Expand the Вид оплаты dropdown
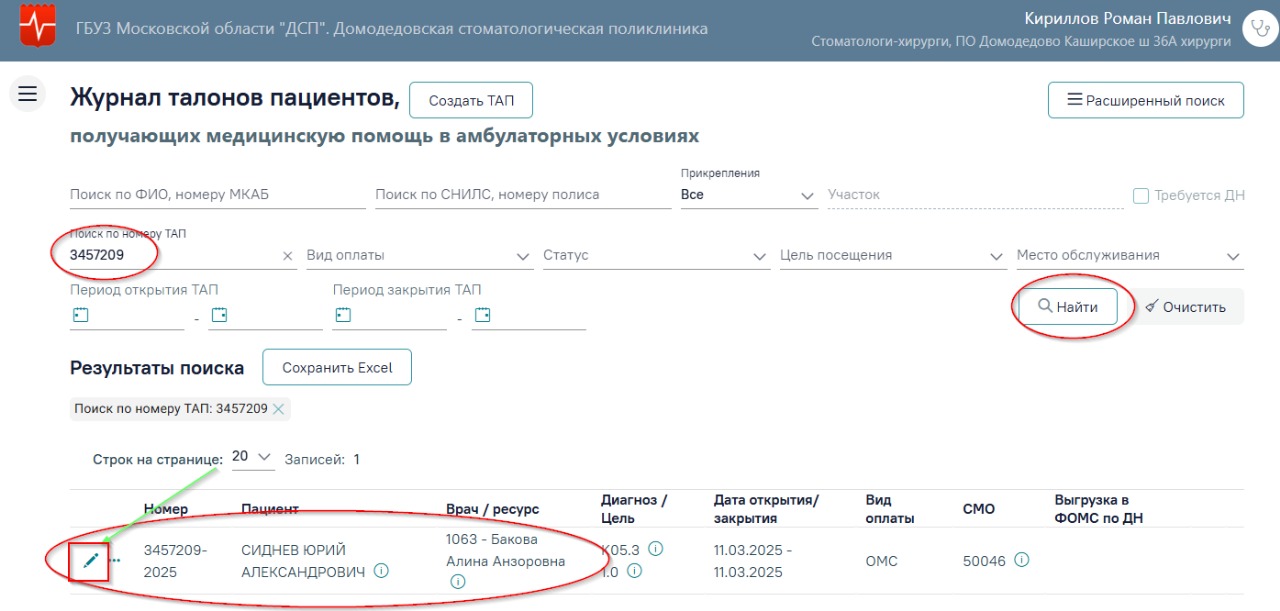1280x611 pixels. tap(419, 256)
